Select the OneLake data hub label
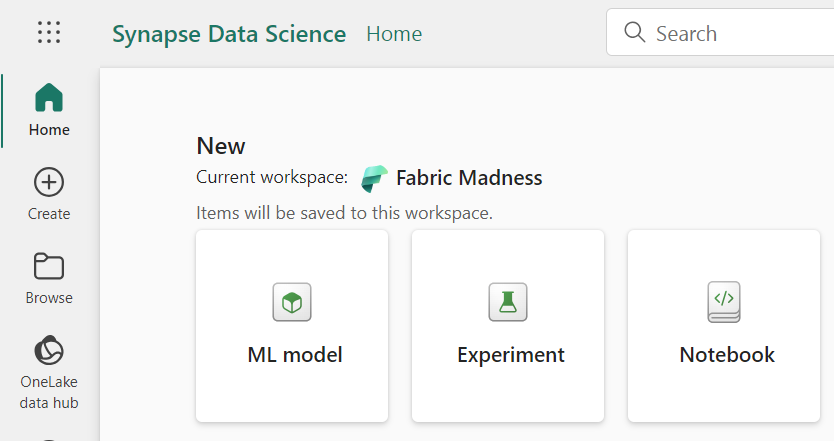This screenshot has height=441, width=834. pos(49,392)
